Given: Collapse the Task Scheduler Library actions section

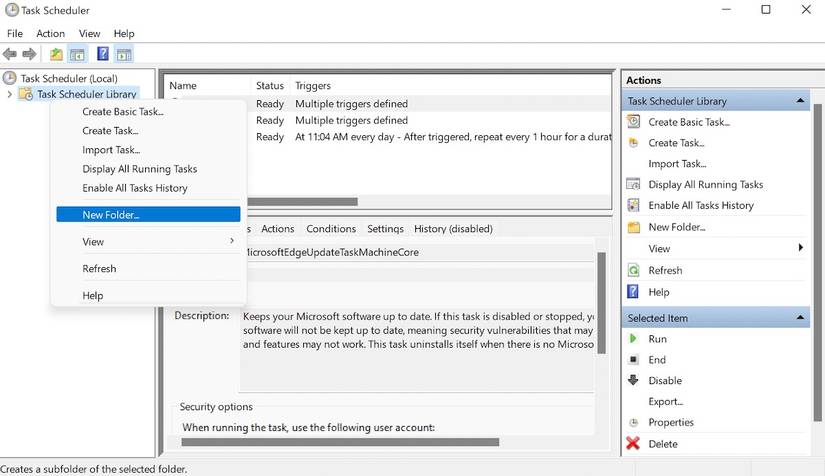Looking at the screenshot, I should tap(800, 100).
